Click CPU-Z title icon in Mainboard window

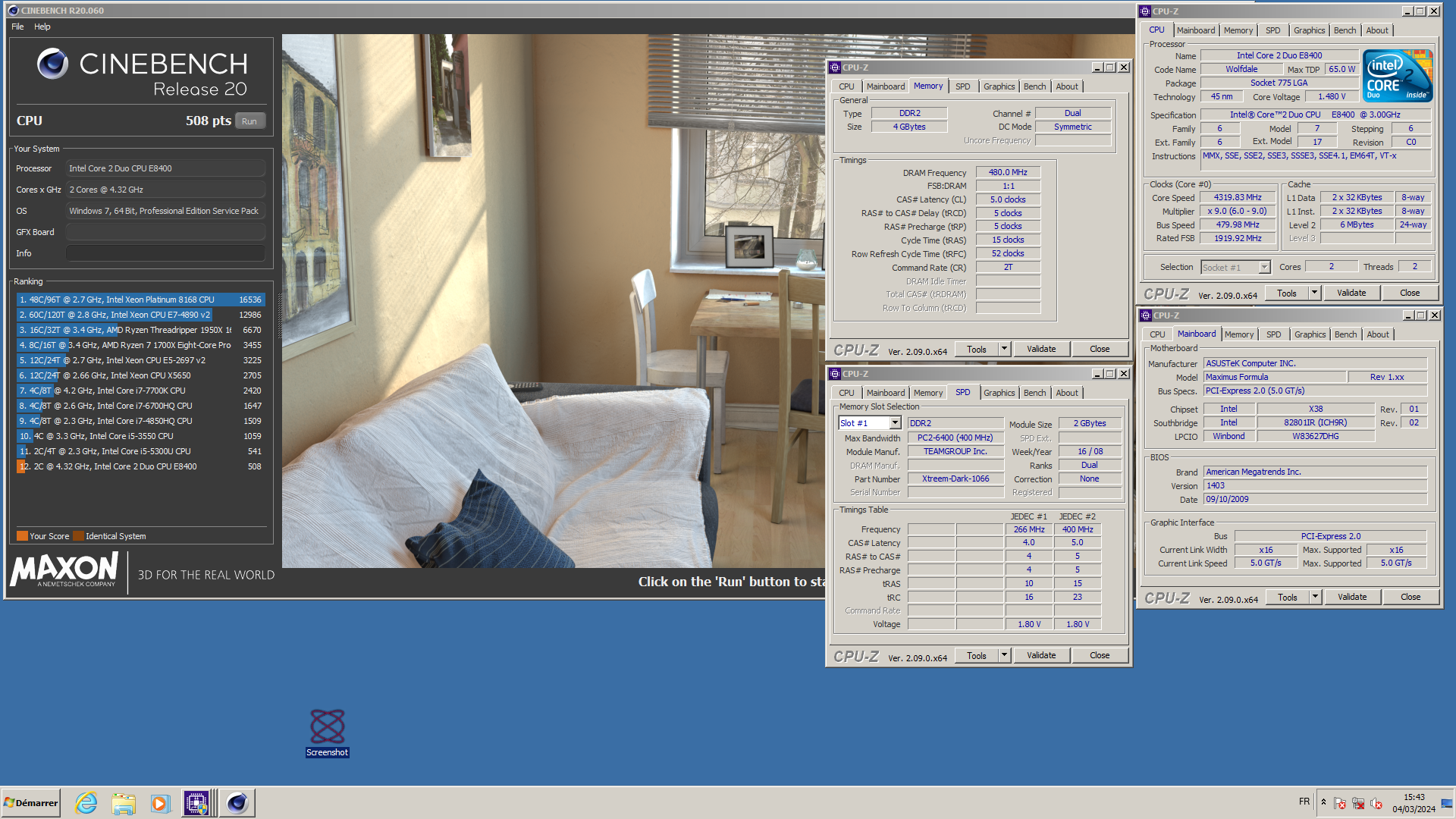click(x=1146, y=315)
